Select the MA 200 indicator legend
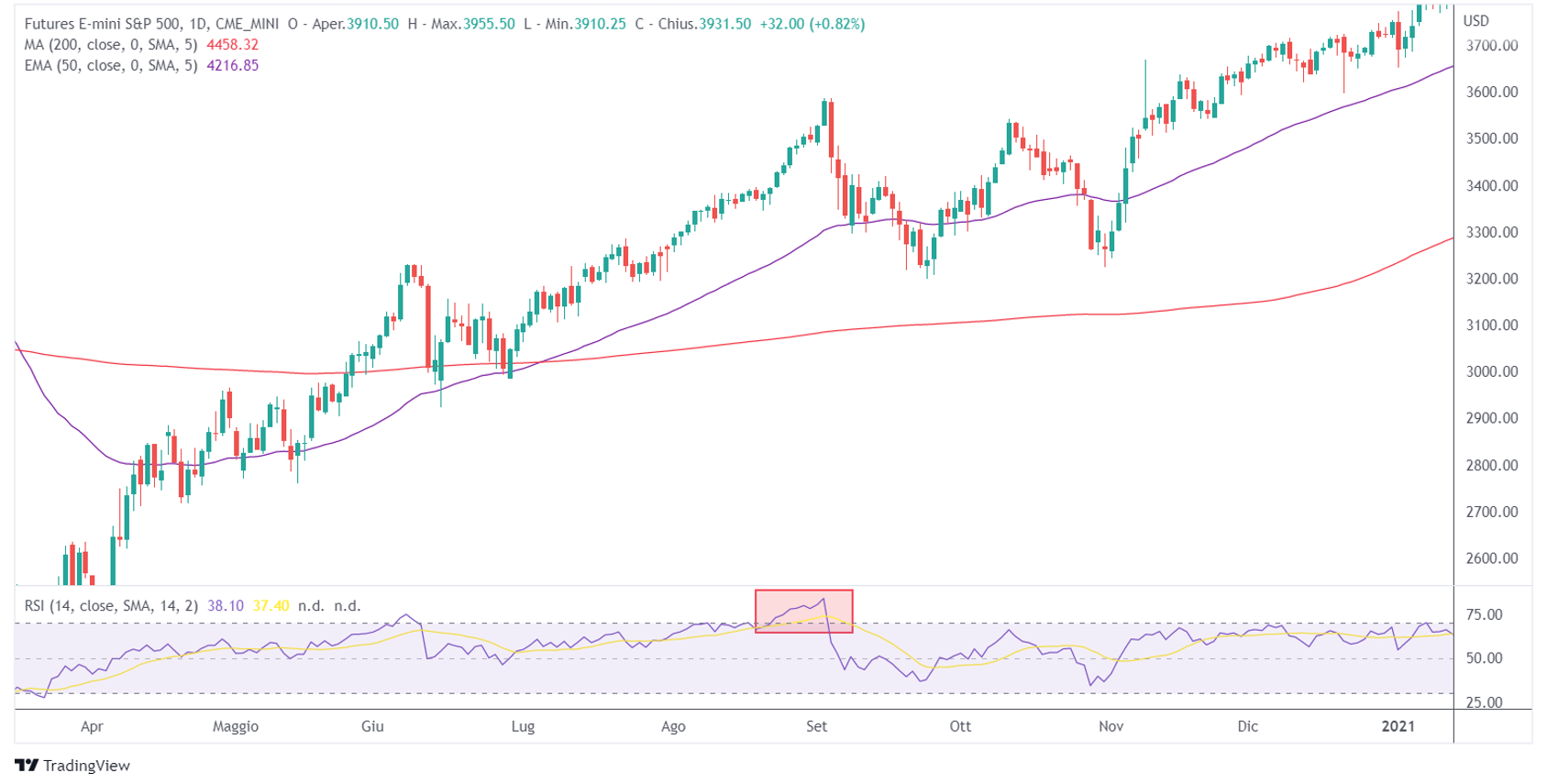Image resolution: width=1547 pixels, height=784 pixels. [110, 45]
